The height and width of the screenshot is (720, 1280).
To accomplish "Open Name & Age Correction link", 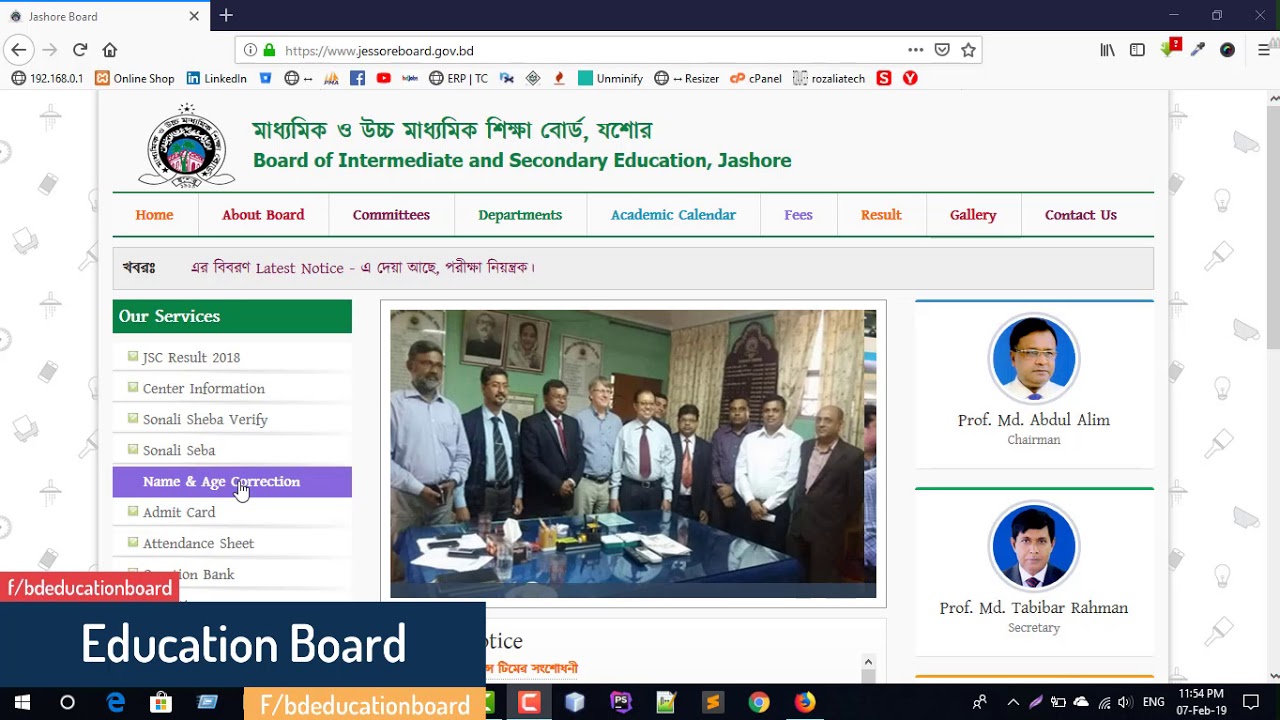I will click(x=232, y=482).
